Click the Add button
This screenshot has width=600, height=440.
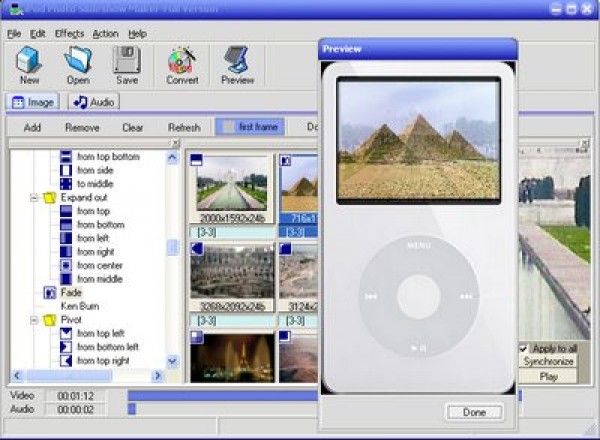point(32,127)
